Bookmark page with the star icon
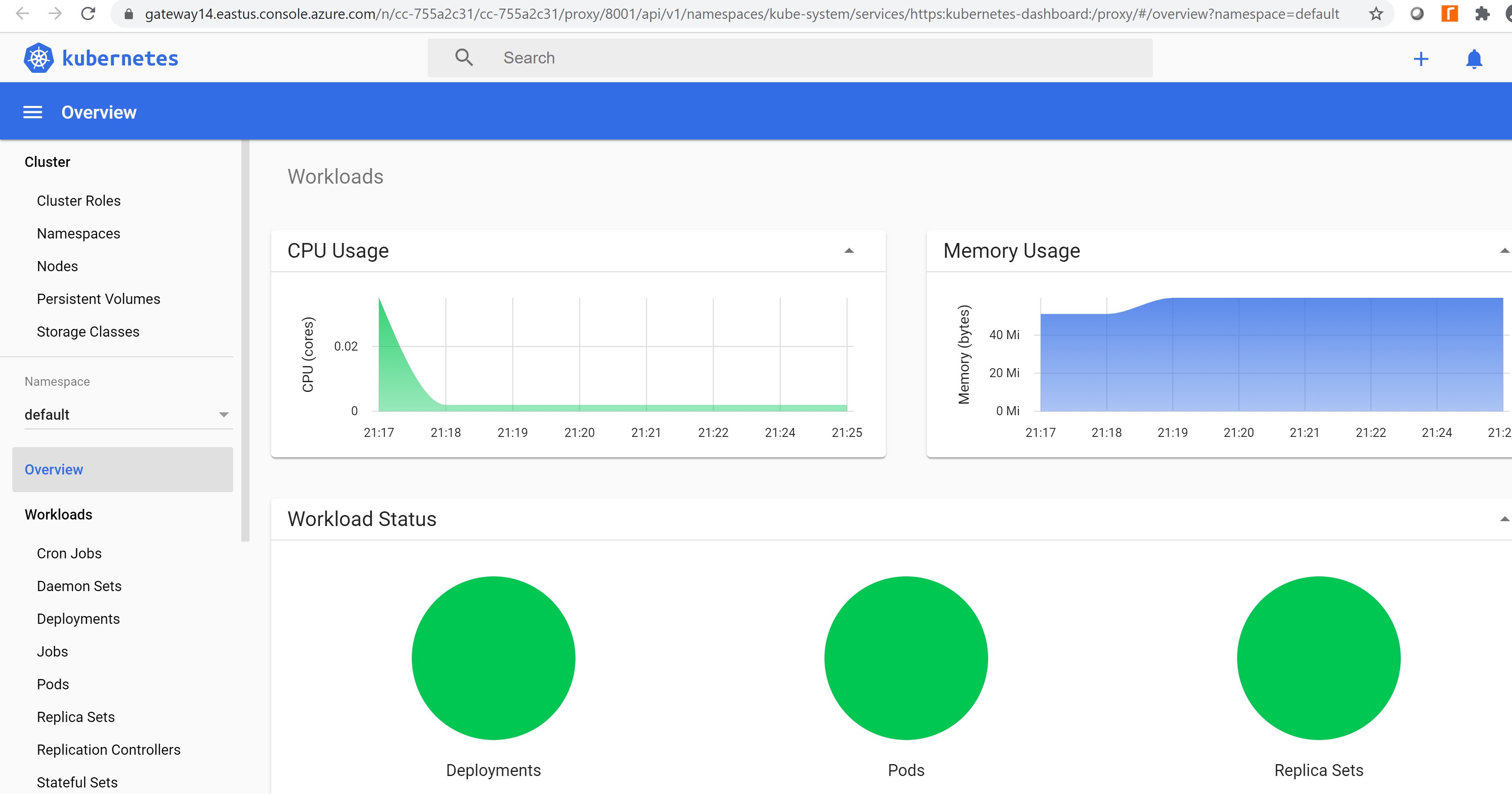The height and width of the screenshot is (794, 1512). pyautogui.click(x=1376, y=13)
